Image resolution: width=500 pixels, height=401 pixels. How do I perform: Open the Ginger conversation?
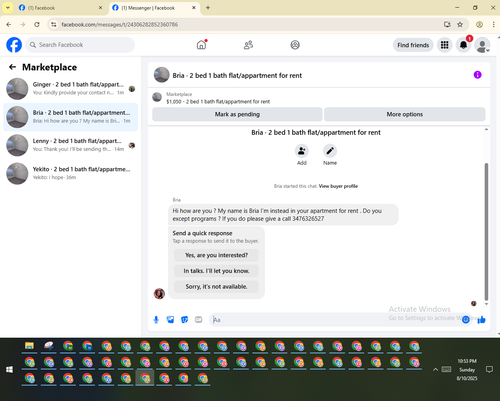tap(70, 89)
